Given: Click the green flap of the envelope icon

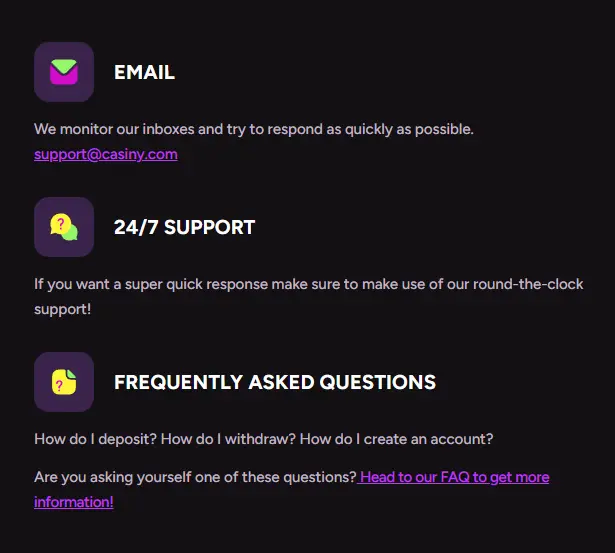Looking at the screenshot, I should click(64, 66).
